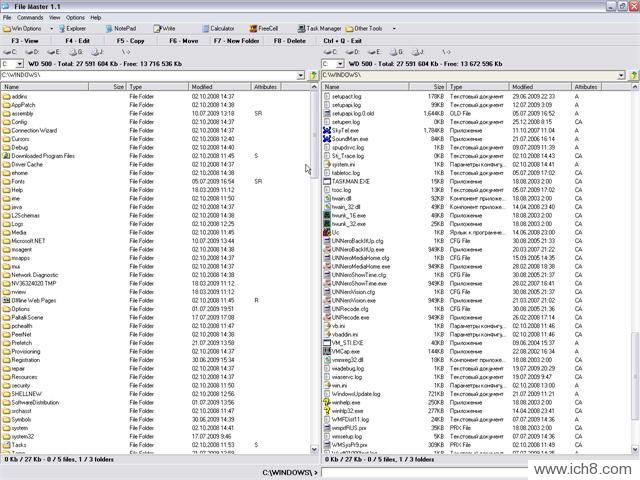Viewport: 640px width, 480px height.
Task: Sort right panel by Size column
Action: pos(427,87)
